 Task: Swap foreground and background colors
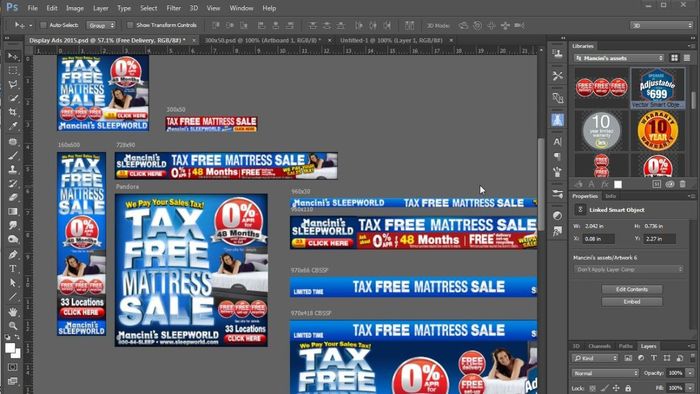[x=17, y=337]
